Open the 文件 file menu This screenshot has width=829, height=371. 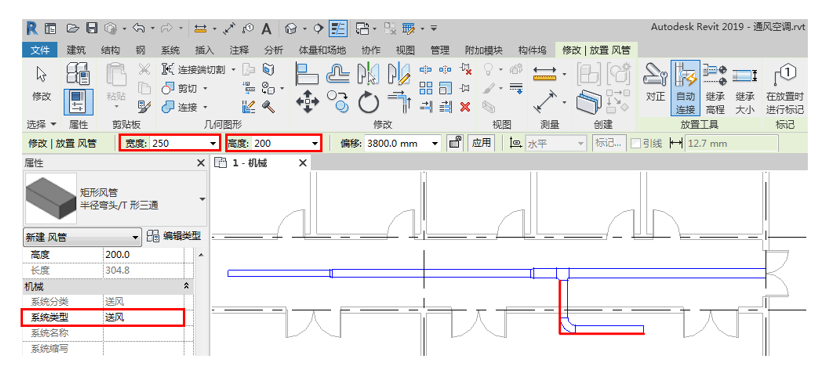(40, 50)
